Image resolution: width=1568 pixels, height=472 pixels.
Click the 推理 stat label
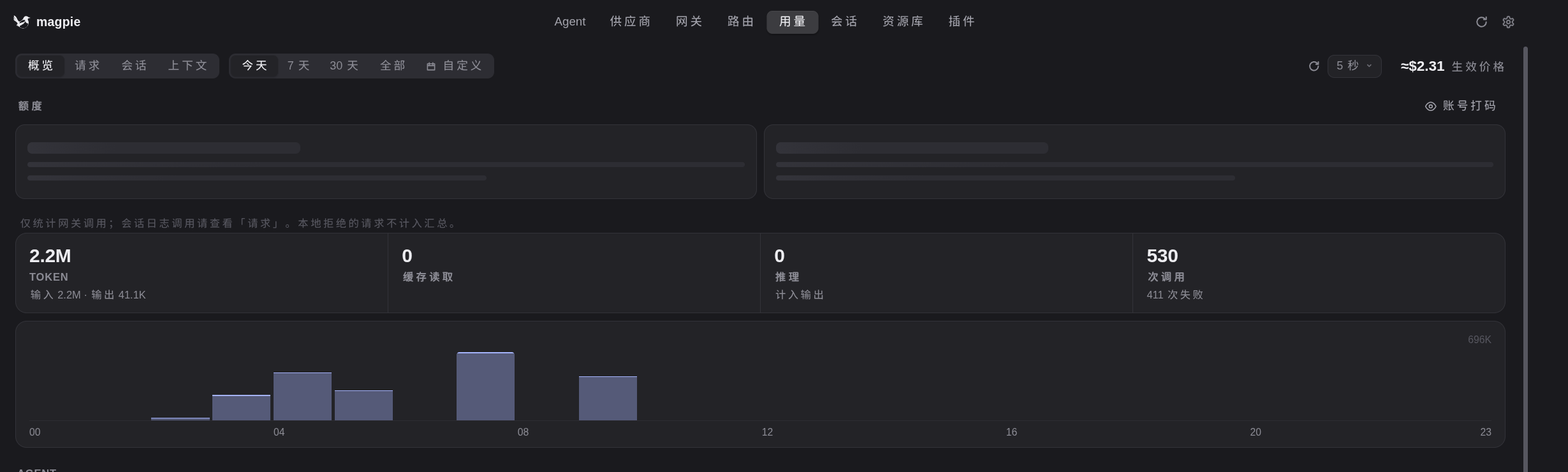(788, 277)
